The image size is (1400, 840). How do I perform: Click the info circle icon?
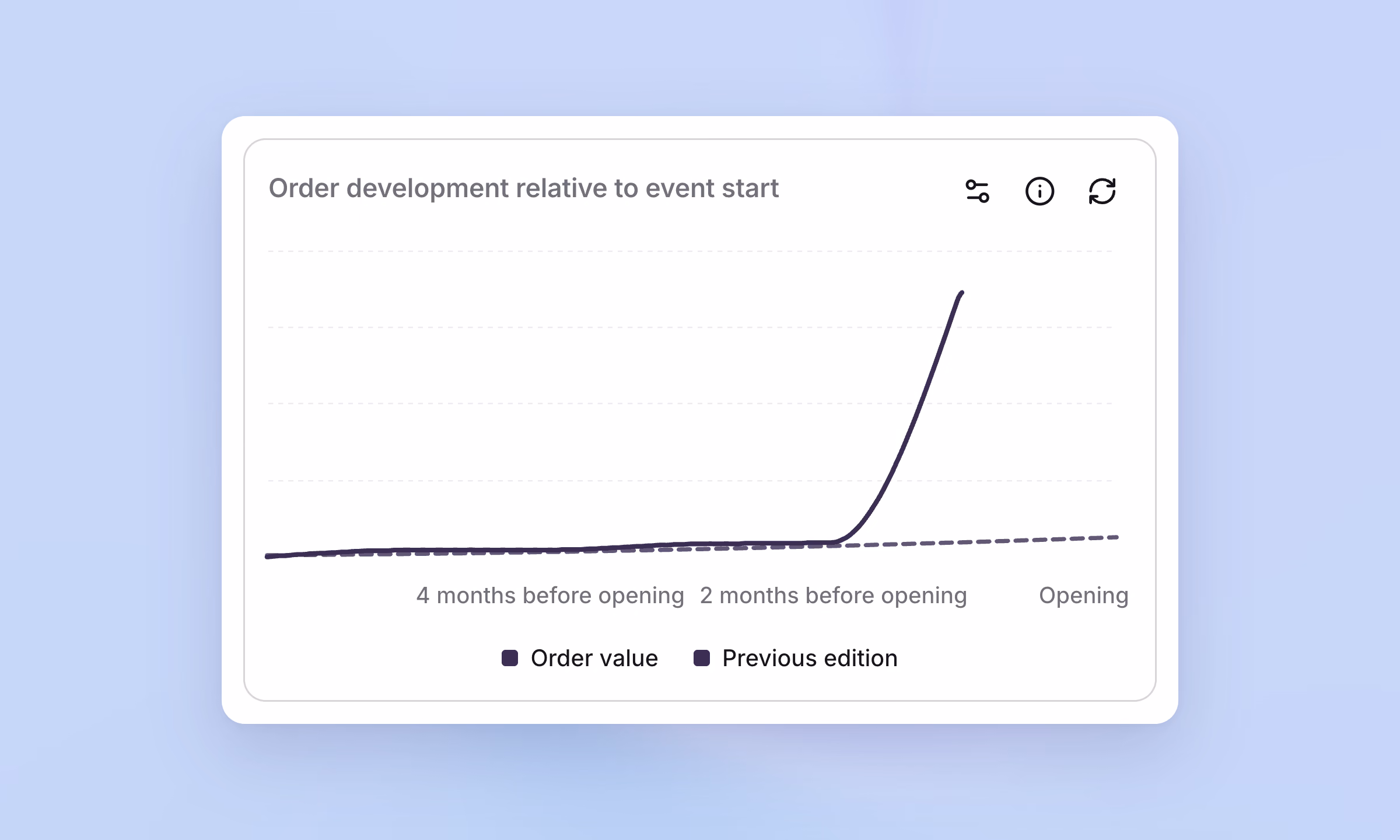pyautogui.click(x=1039, y=191)
